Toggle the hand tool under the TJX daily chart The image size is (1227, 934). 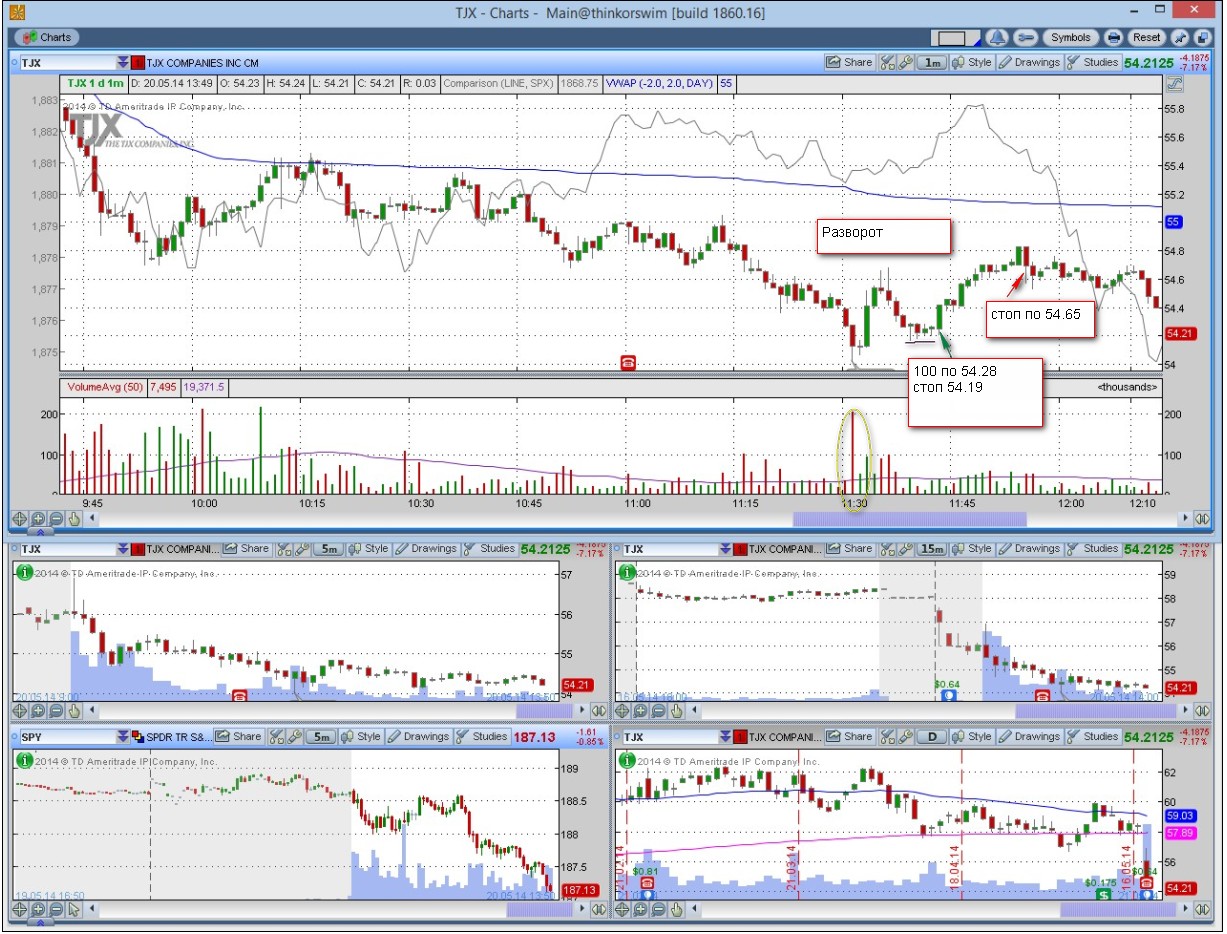(678, 909)
